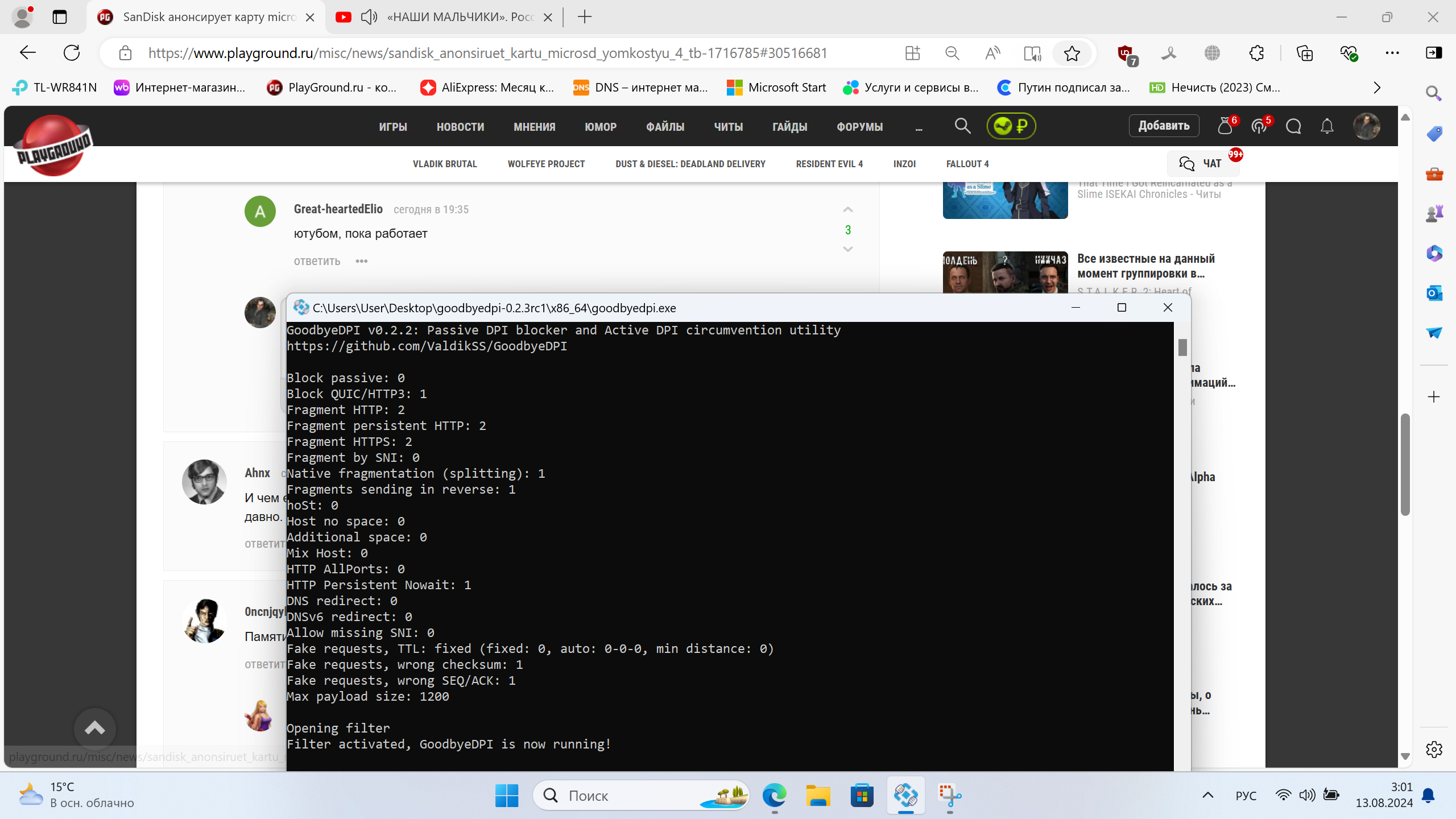1456x819 pixels.
Task: Downvote the Great-heartedElio comment
Action: [x=847, y=249]
